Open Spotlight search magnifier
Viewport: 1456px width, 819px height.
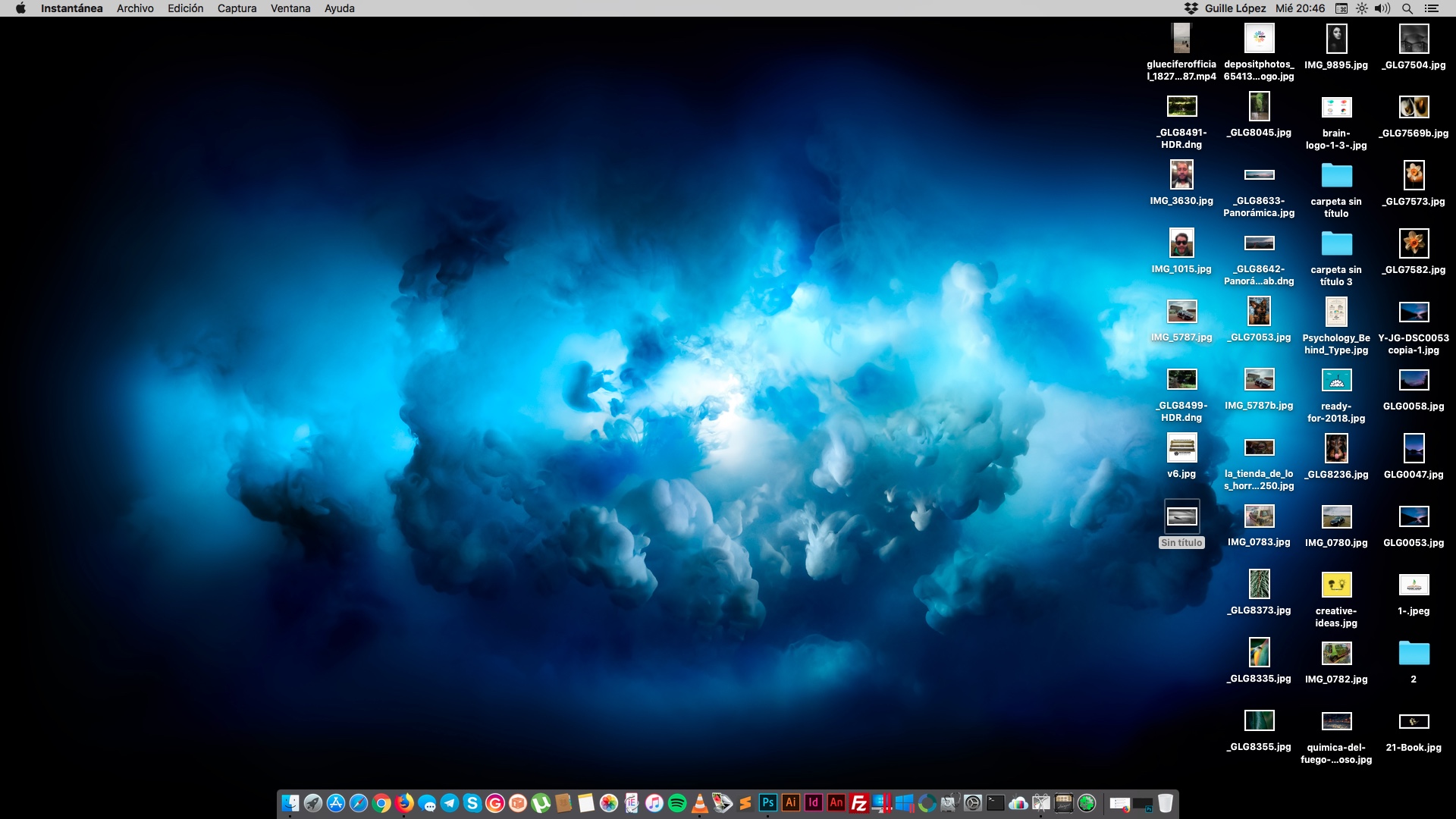[1407, 8]
